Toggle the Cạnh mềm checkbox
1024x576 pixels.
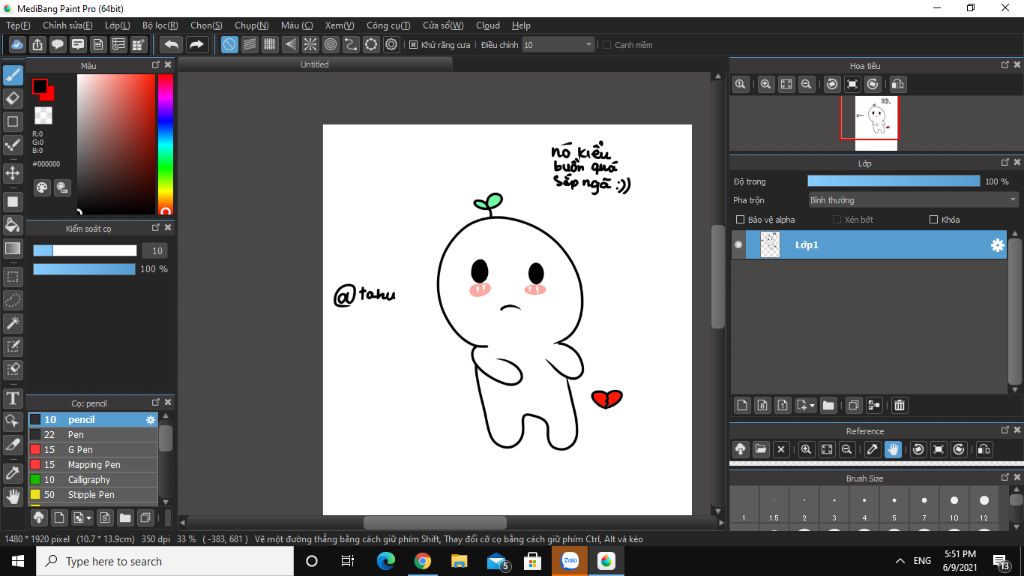[607, 45]
